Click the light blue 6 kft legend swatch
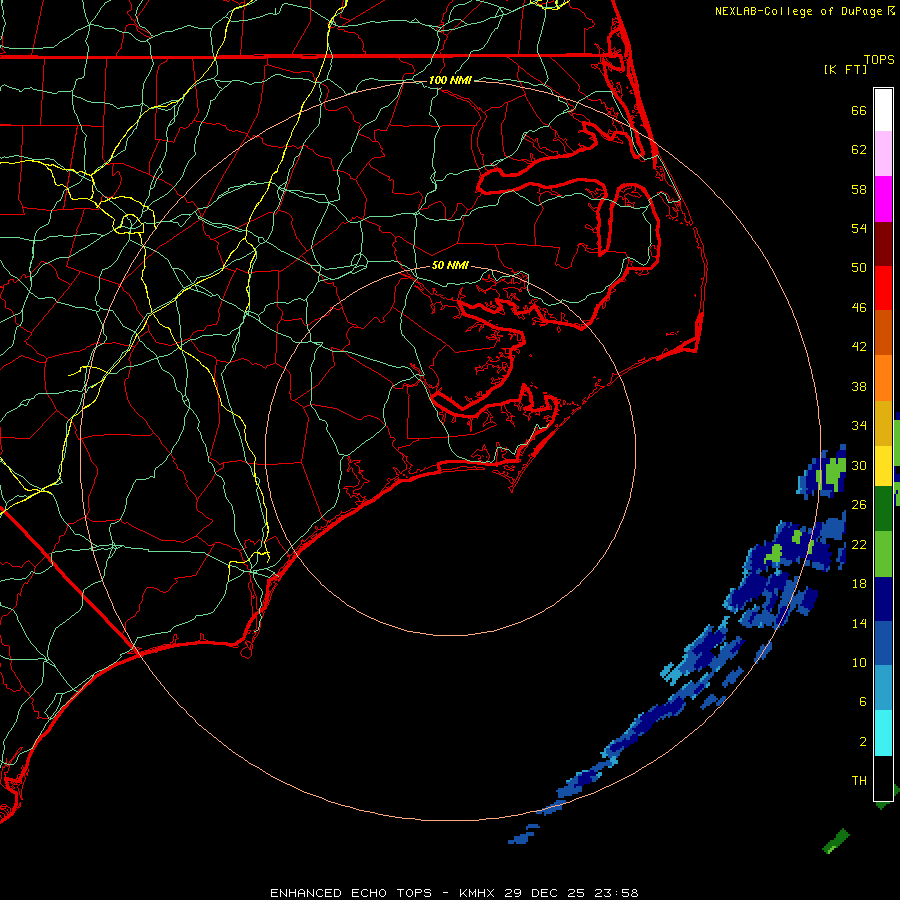The image size is (900, 900). (883, 688)
